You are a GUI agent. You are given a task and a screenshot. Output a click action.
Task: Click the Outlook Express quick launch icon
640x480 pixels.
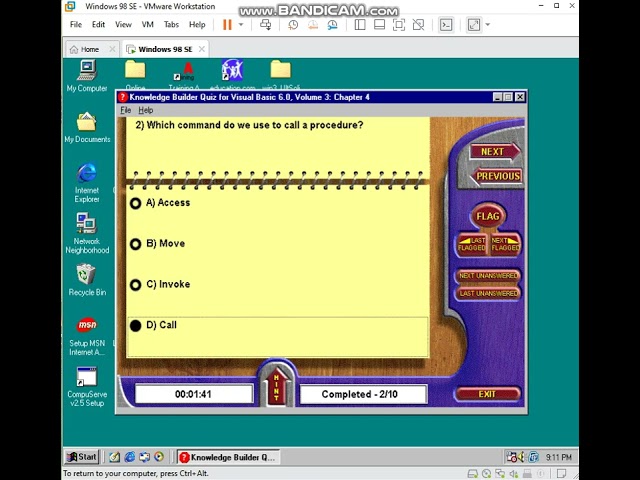tap(144, 457)
